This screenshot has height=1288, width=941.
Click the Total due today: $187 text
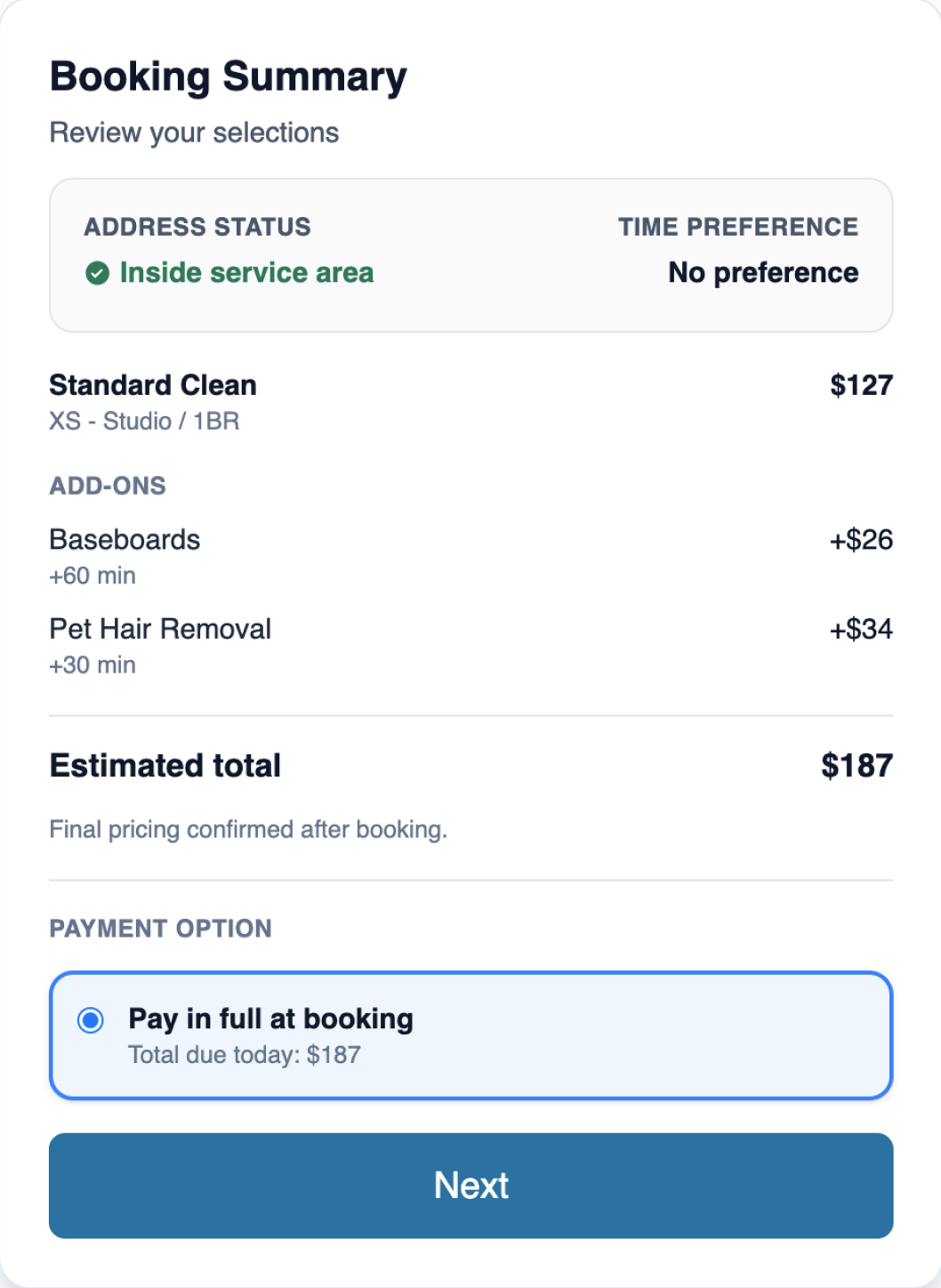245,1055
